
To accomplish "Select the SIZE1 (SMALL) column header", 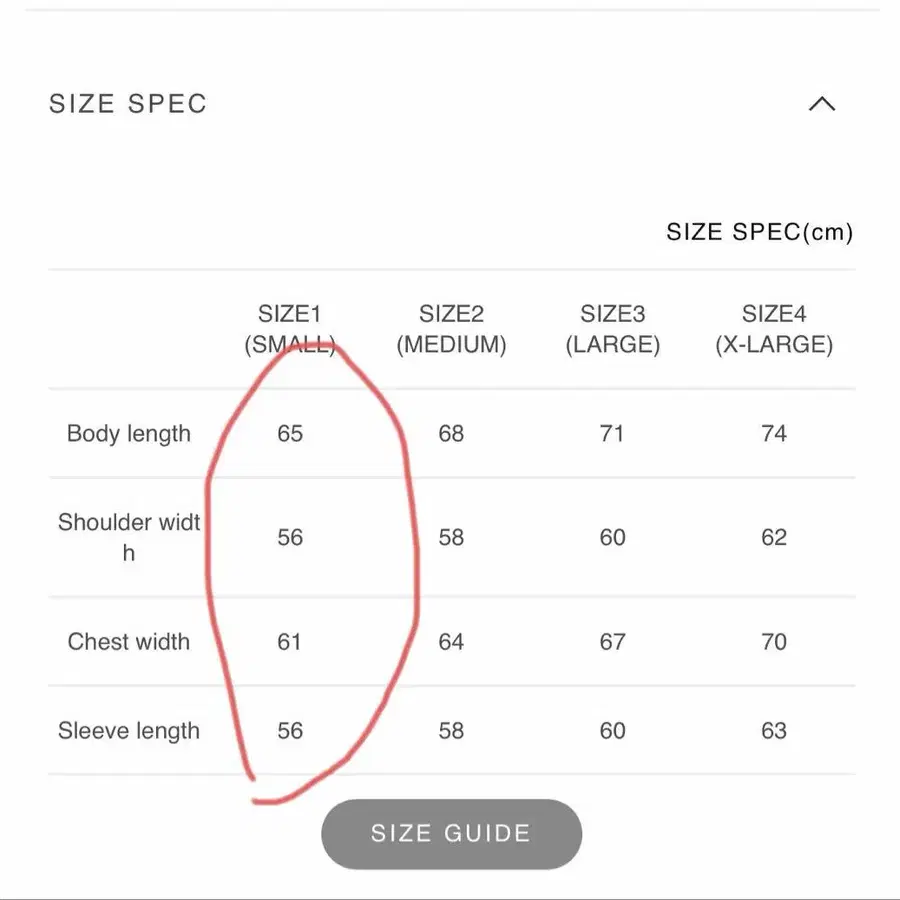I will [x=290, y=330].
